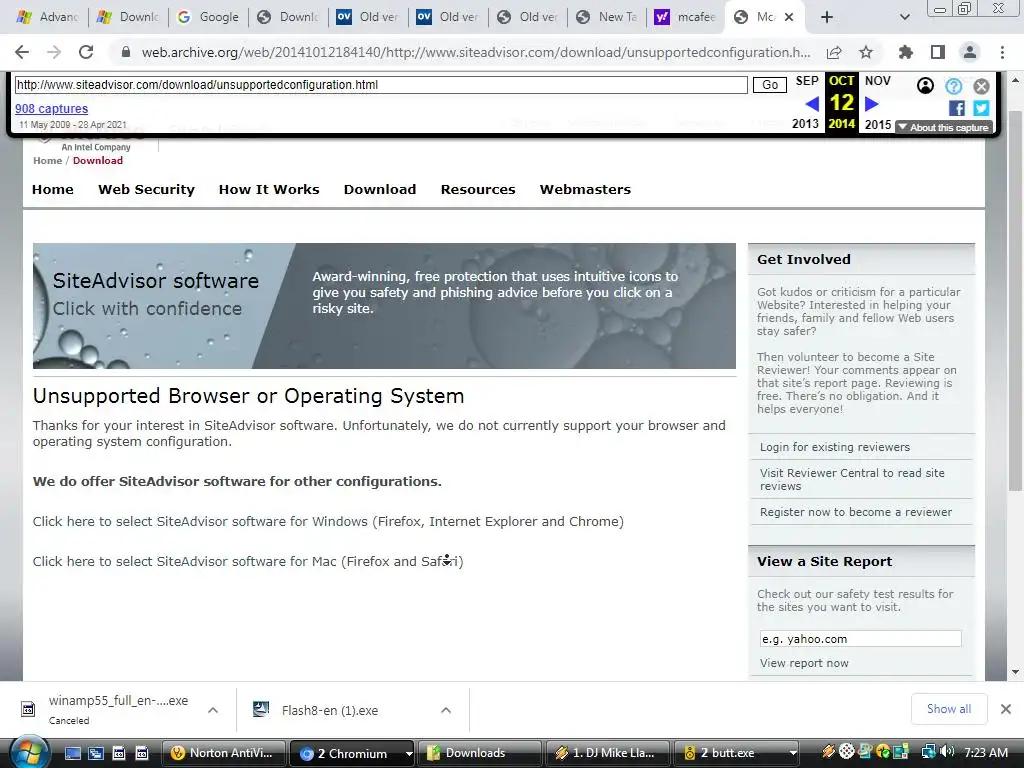Close the Wayback Machine toolbar

(981, 86)
